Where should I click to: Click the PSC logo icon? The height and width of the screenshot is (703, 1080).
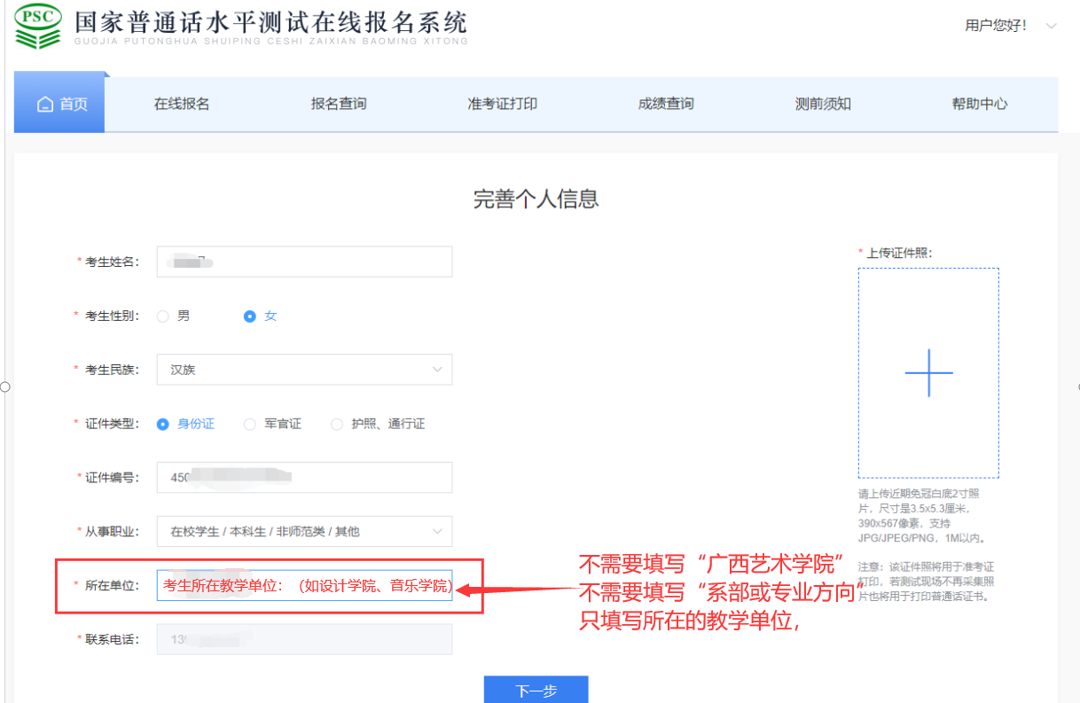tap(37, 27)
